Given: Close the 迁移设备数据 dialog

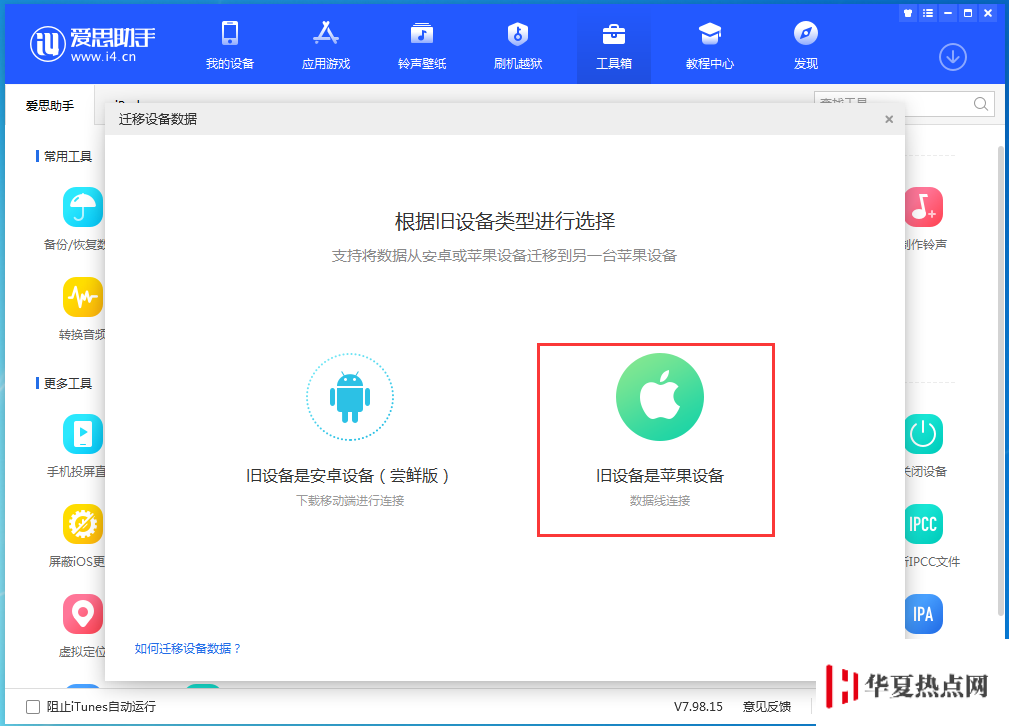Looking at the screenshot, I should [x=889, y=119].
